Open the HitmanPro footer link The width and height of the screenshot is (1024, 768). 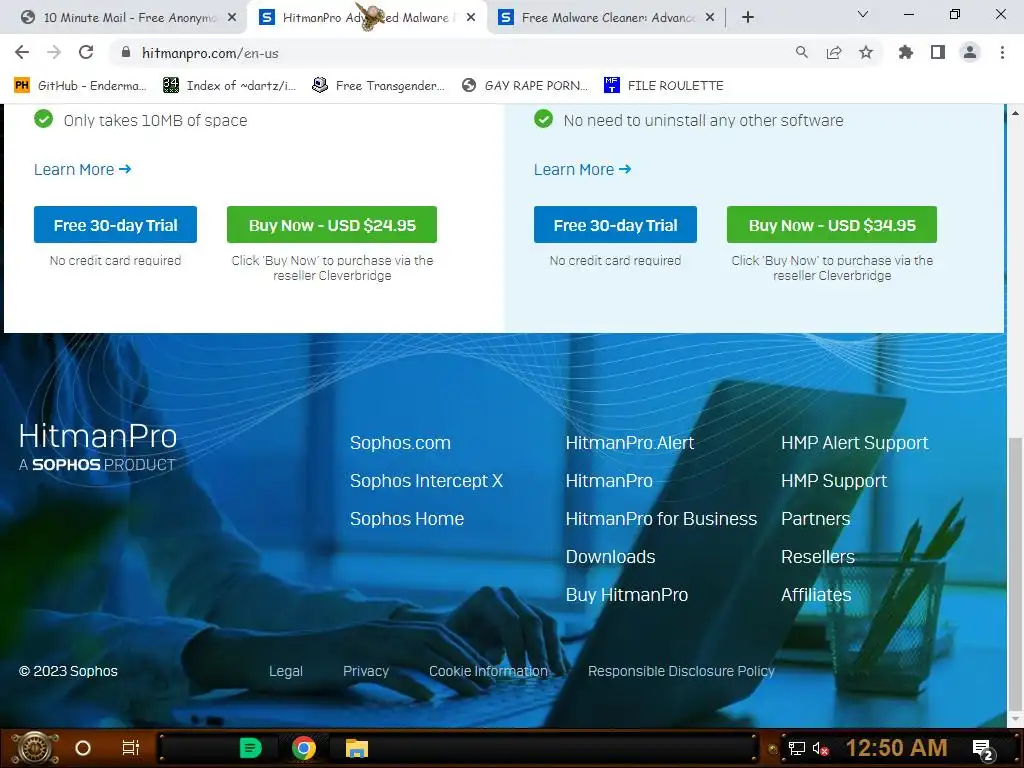[609, 481]
